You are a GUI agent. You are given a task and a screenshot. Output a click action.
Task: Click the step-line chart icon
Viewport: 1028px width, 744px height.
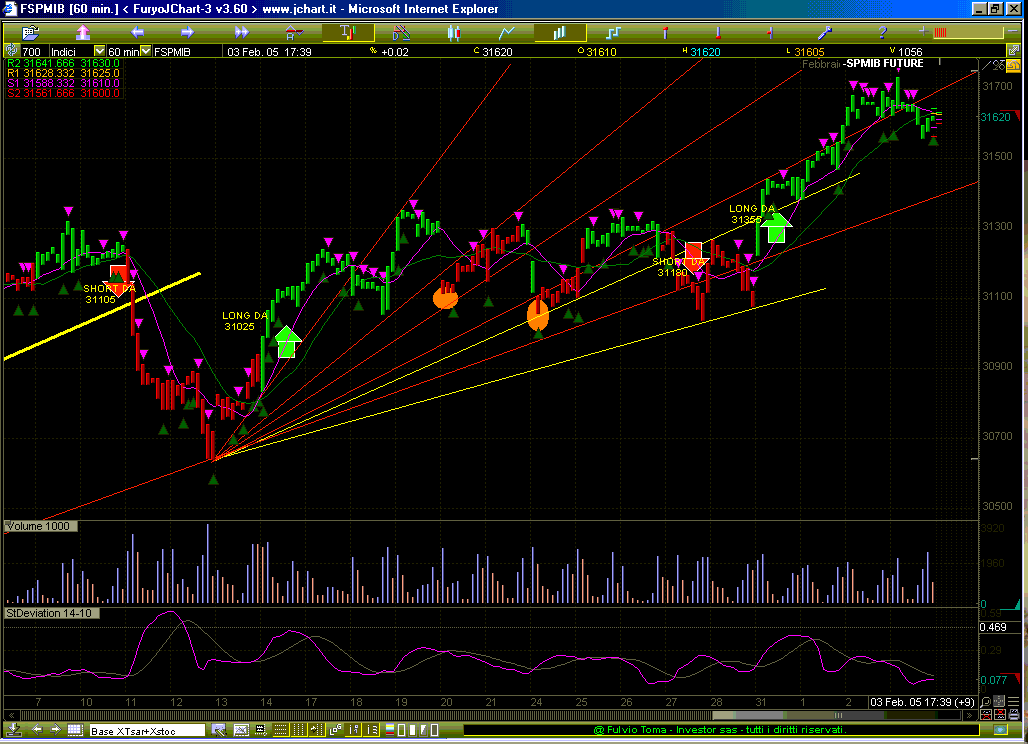coord(613,32)
